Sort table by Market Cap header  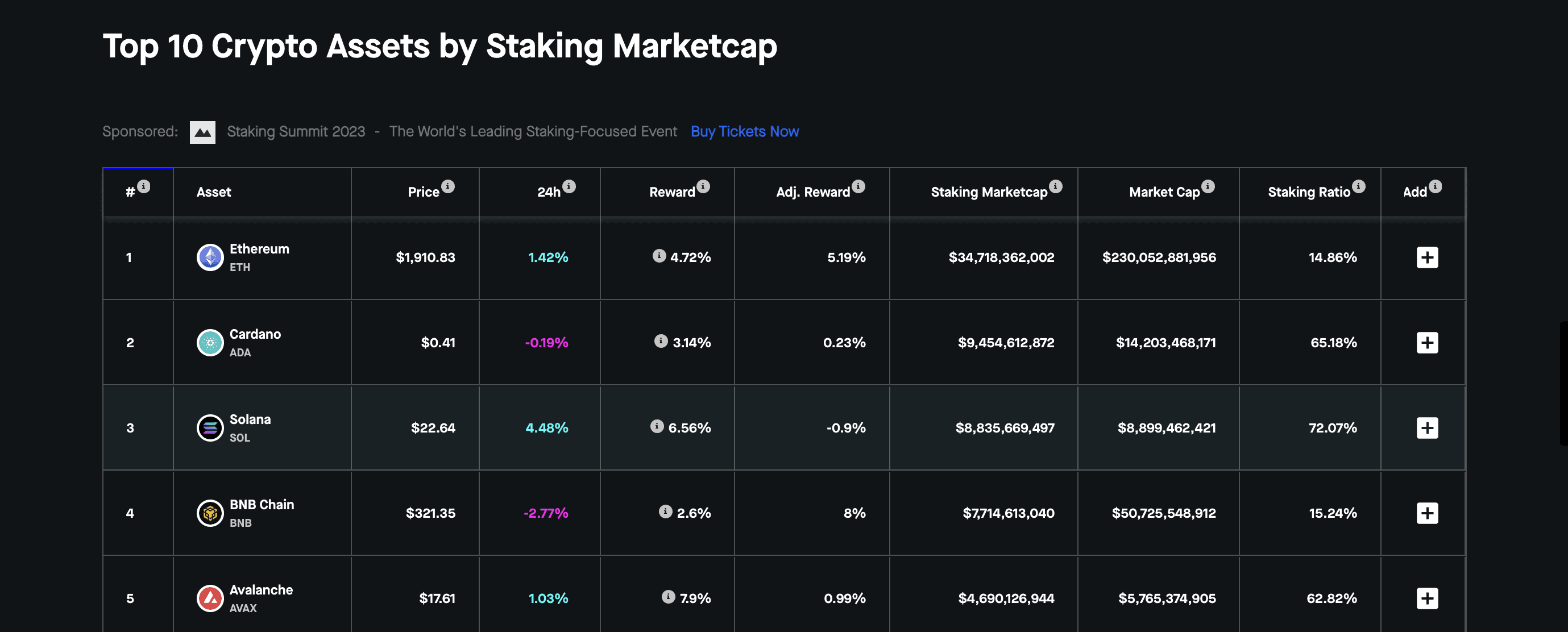pyautogui.click(x=1164, y=192)
